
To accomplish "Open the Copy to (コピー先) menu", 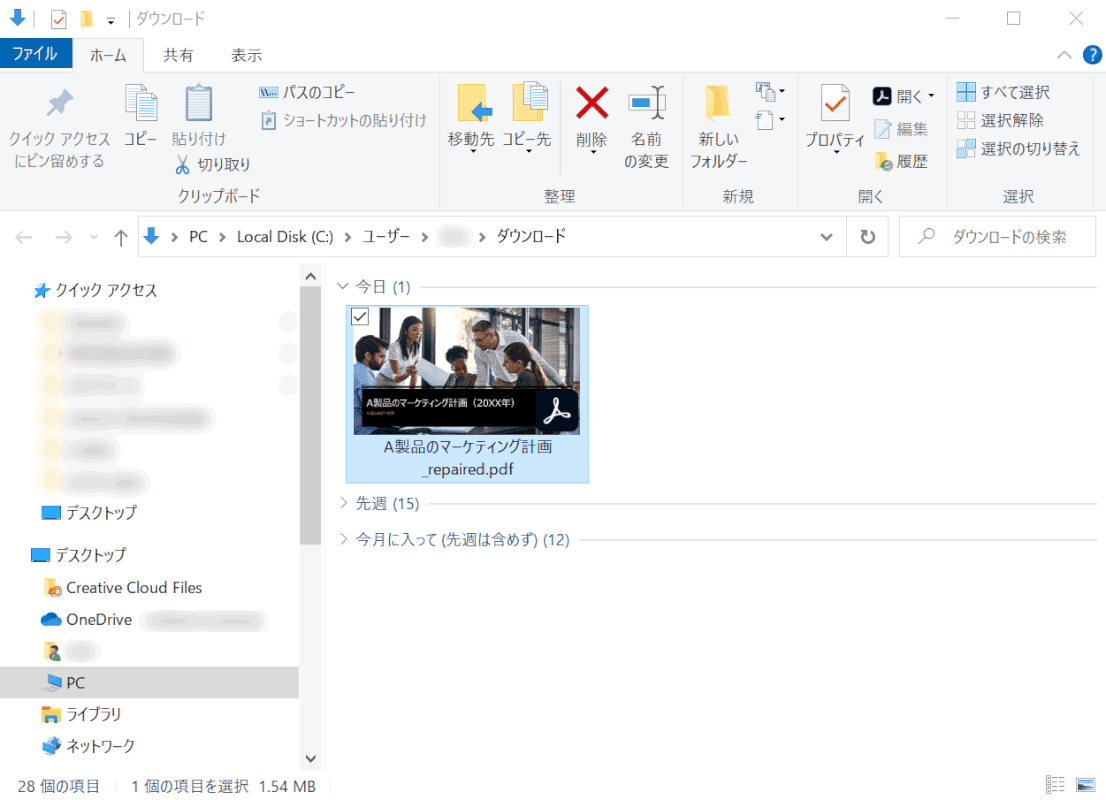I will coord(527,119).
